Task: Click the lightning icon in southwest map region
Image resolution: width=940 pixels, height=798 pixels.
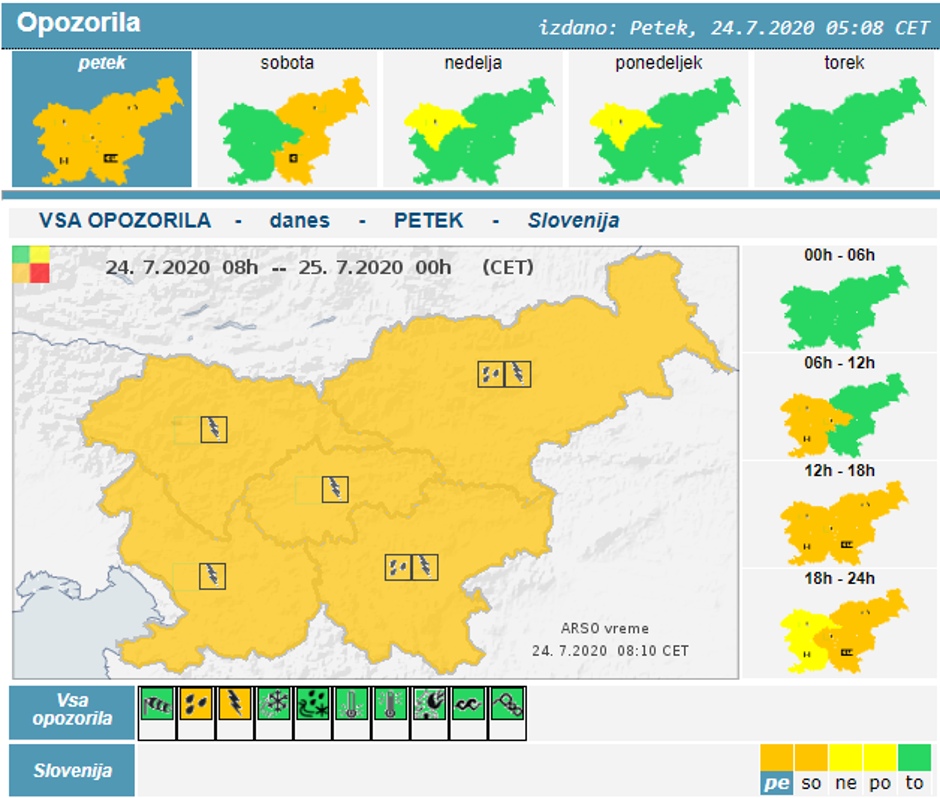Action: (213, 575)
